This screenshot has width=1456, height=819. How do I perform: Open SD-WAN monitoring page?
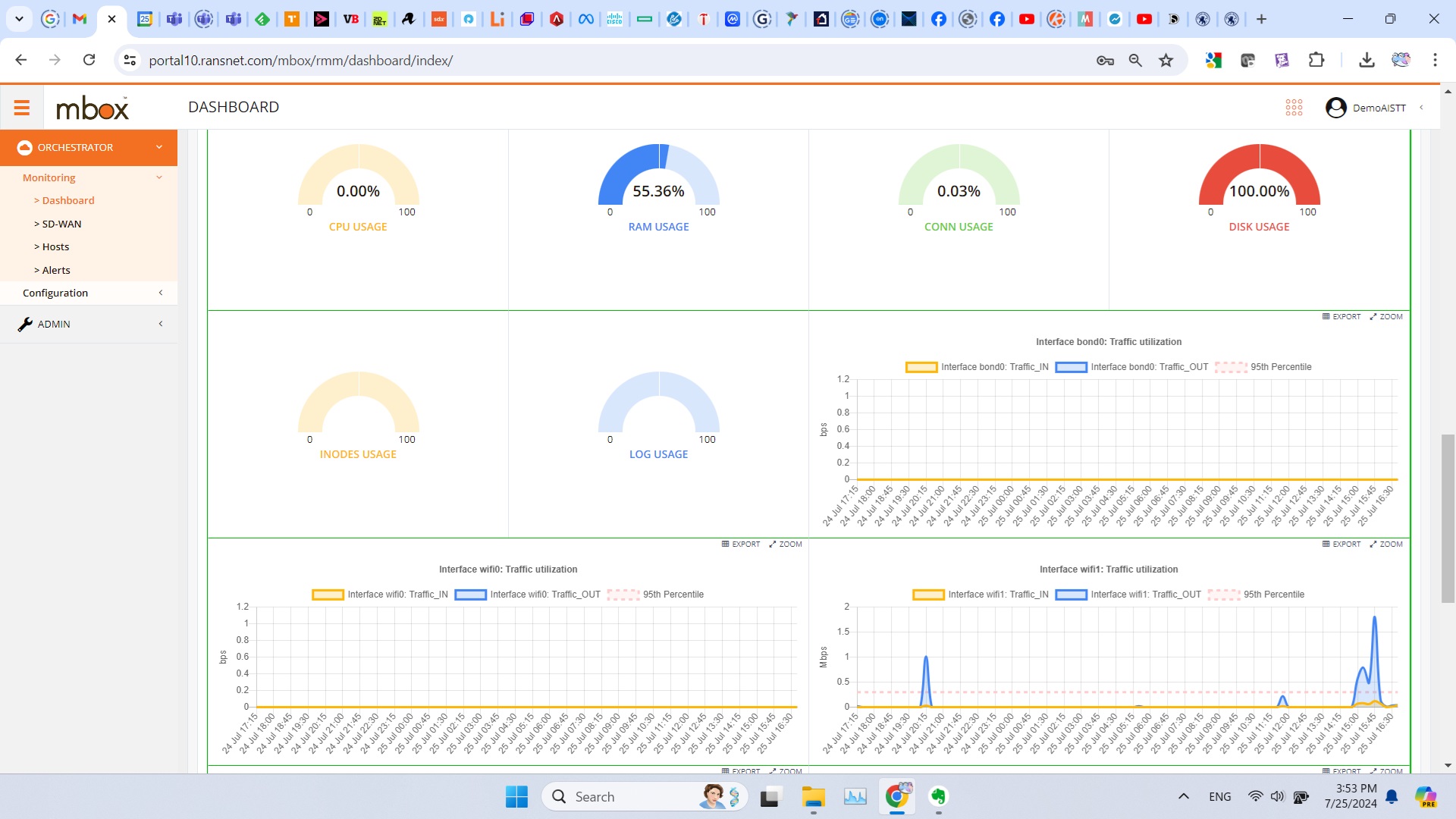(61, 224)
